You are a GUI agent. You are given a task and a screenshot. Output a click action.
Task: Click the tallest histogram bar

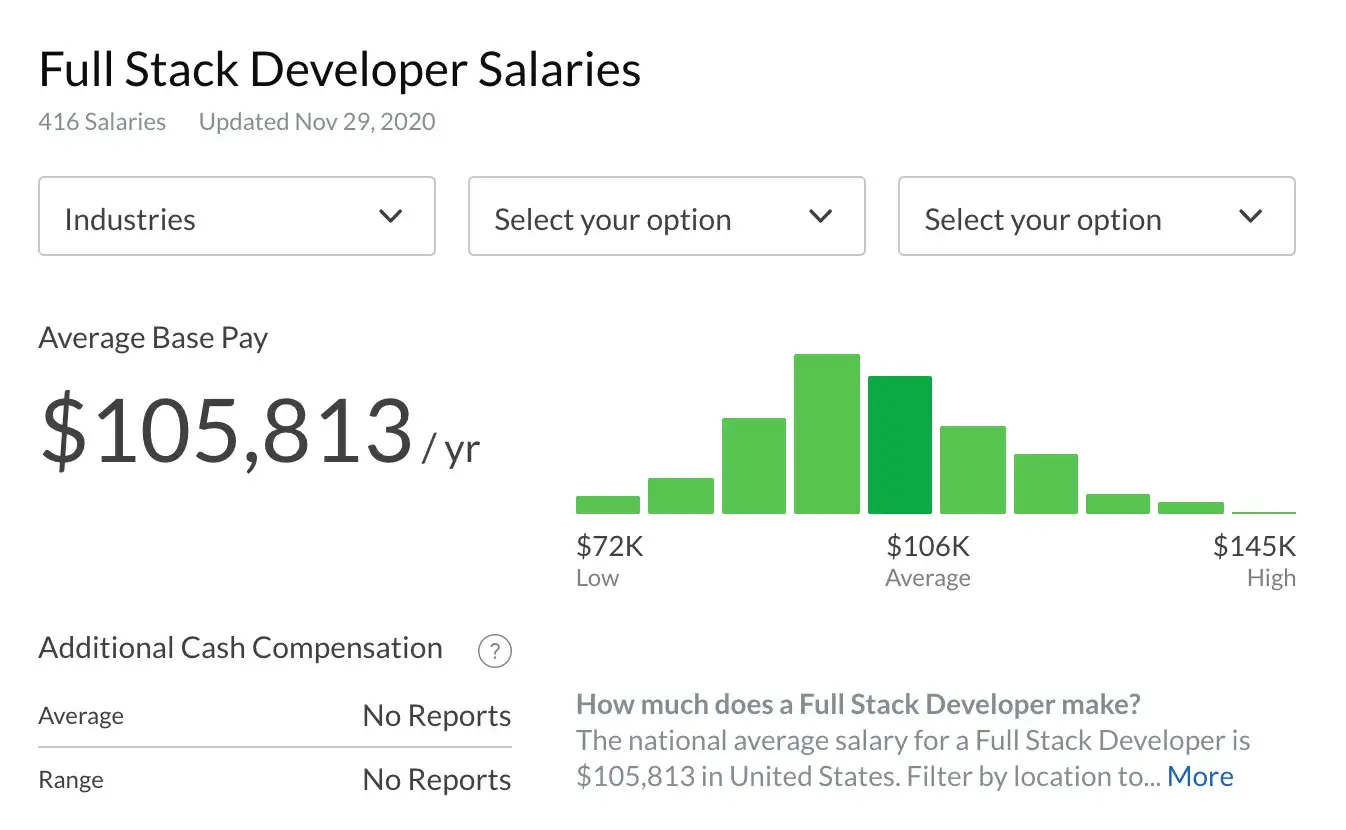(827, 434)
